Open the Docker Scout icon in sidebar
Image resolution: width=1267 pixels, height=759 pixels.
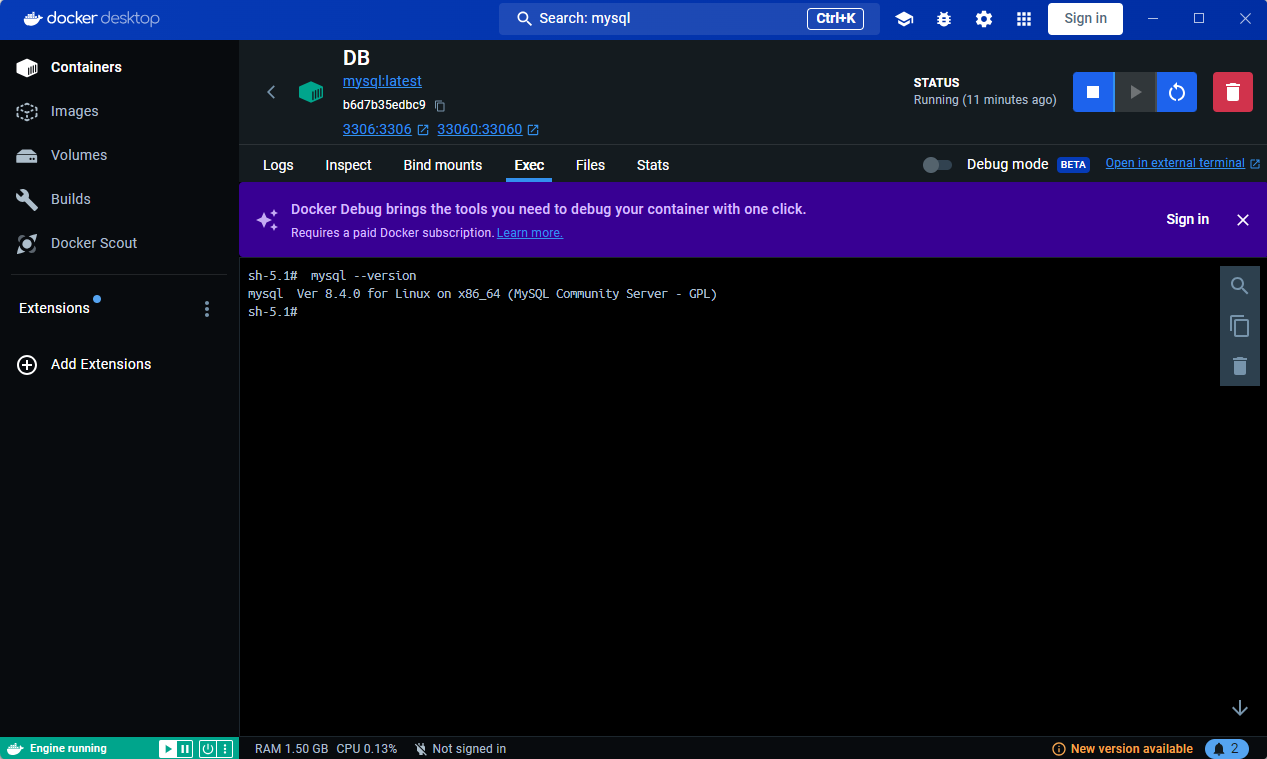(27, 243)
